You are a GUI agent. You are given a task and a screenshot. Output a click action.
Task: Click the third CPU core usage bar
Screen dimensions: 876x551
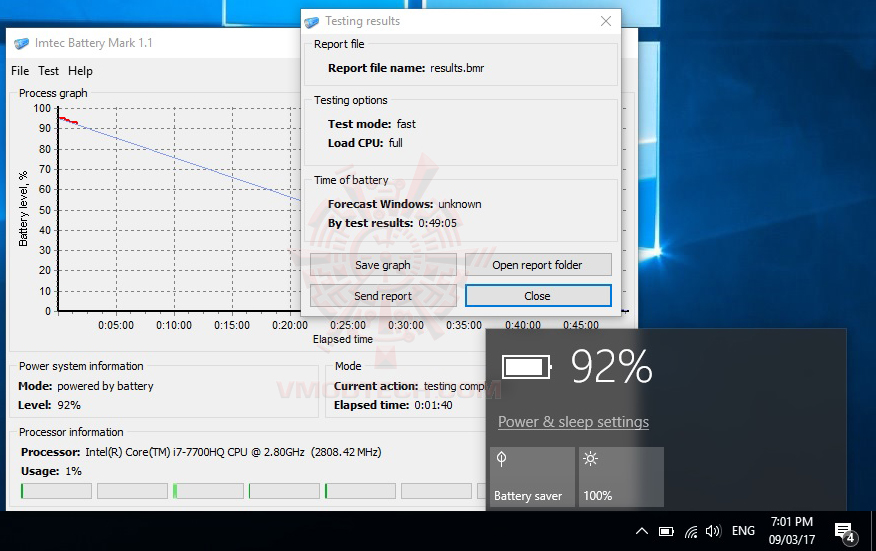coord(208,491)
